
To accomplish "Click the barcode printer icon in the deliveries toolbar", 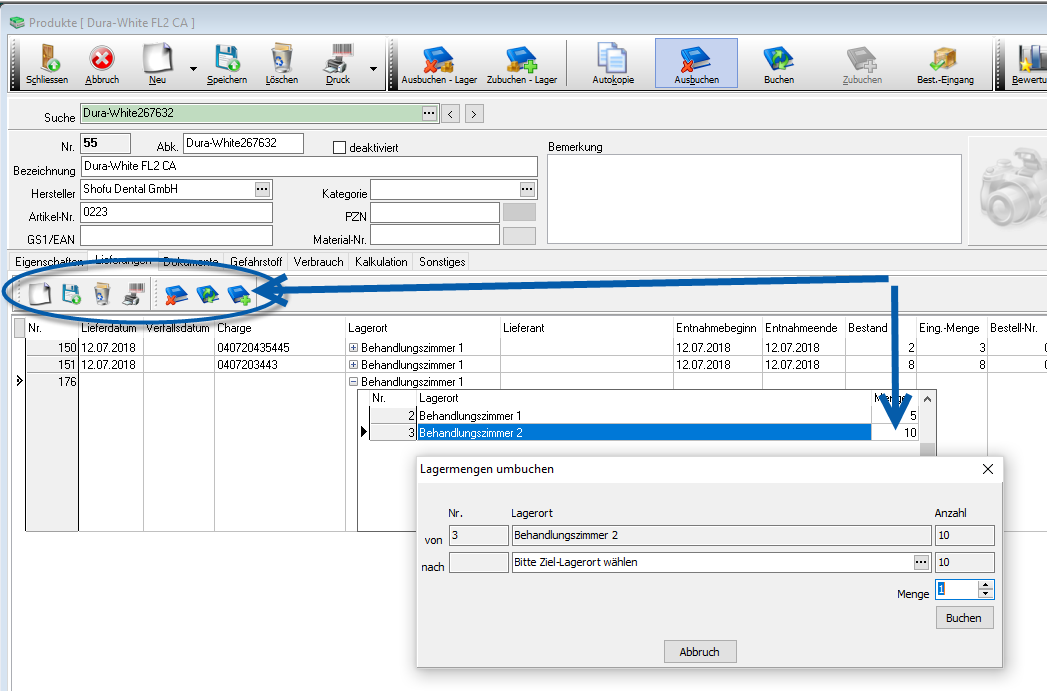I will pyautogui.click(x=134, y=294).
